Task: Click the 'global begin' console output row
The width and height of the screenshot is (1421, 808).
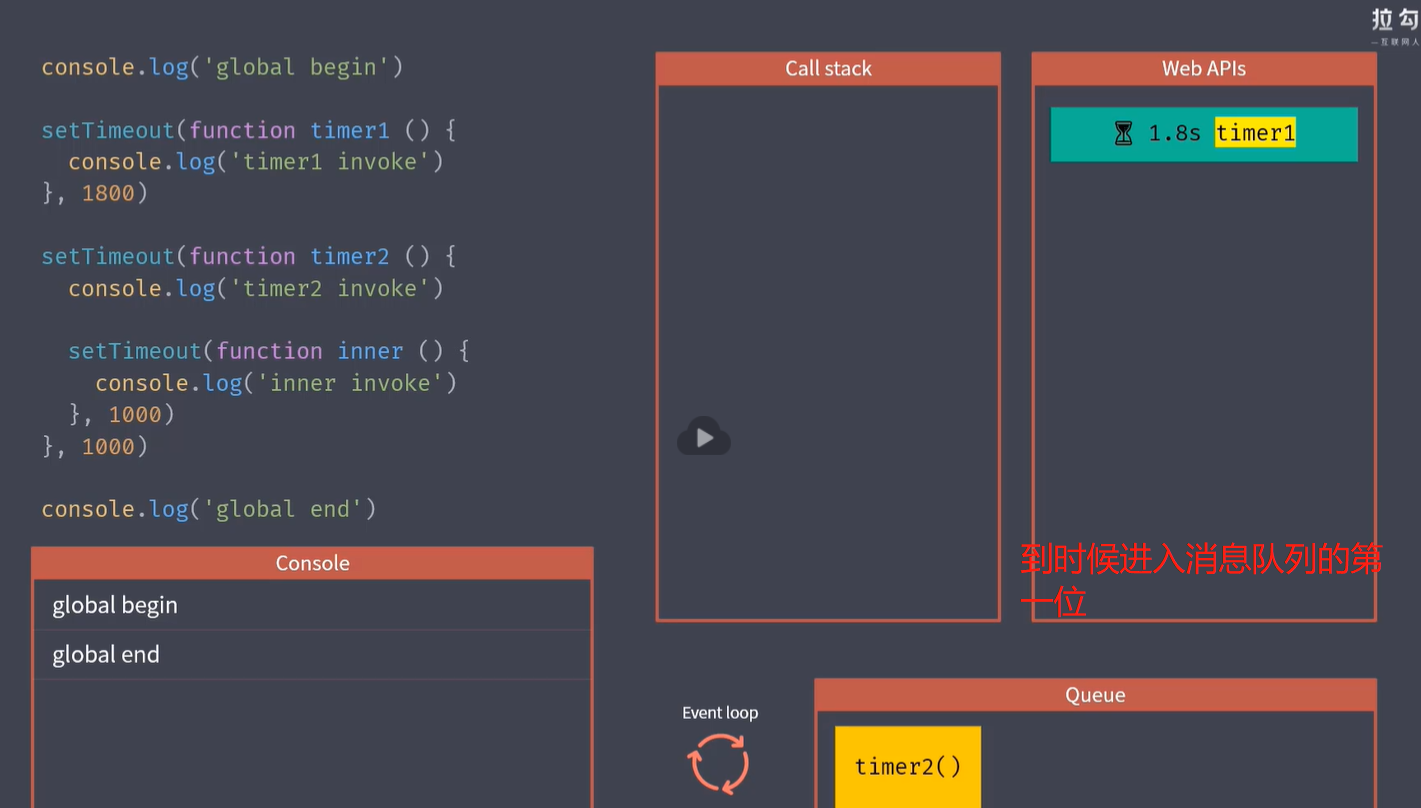Action: [x=312, y=605]
